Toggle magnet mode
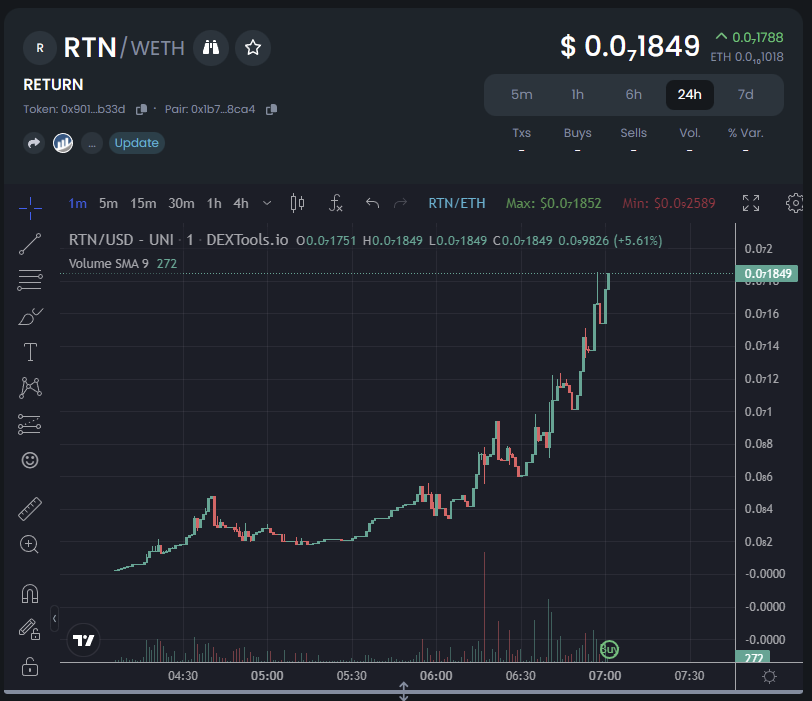Image resolution: width=812 pixels, height=701 pixels. point(30,593)
